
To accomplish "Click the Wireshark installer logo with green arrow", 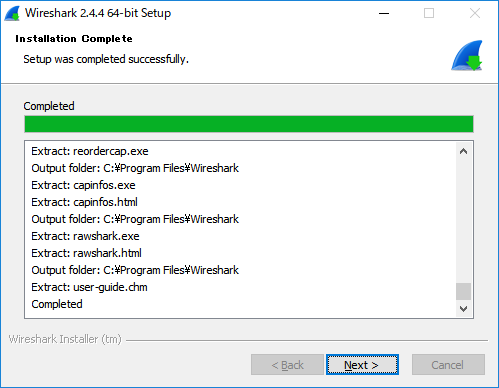I will [x=467, y=56].
